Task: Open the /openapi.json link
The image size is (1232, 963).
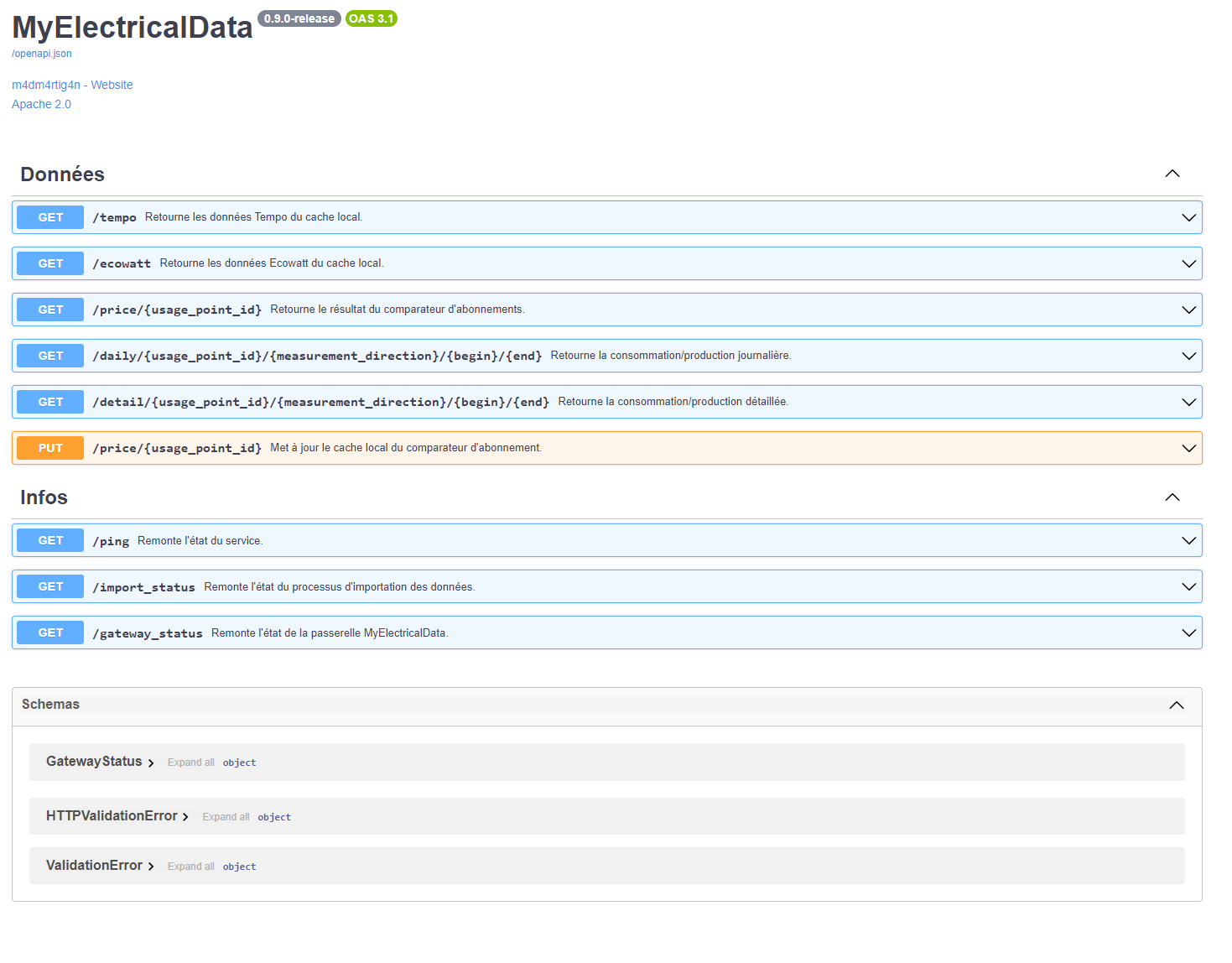Action: pyautogui.click(x=42, y=54)
